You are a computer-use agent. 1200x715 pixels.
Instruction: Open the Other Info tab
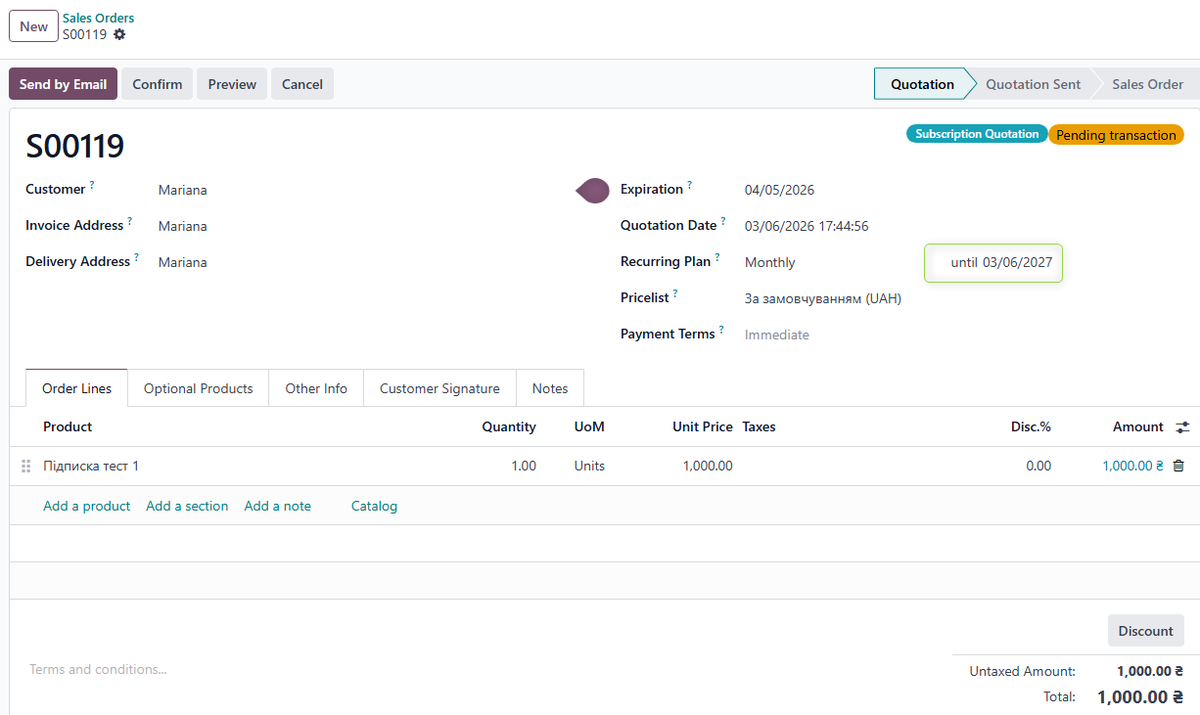316,388
